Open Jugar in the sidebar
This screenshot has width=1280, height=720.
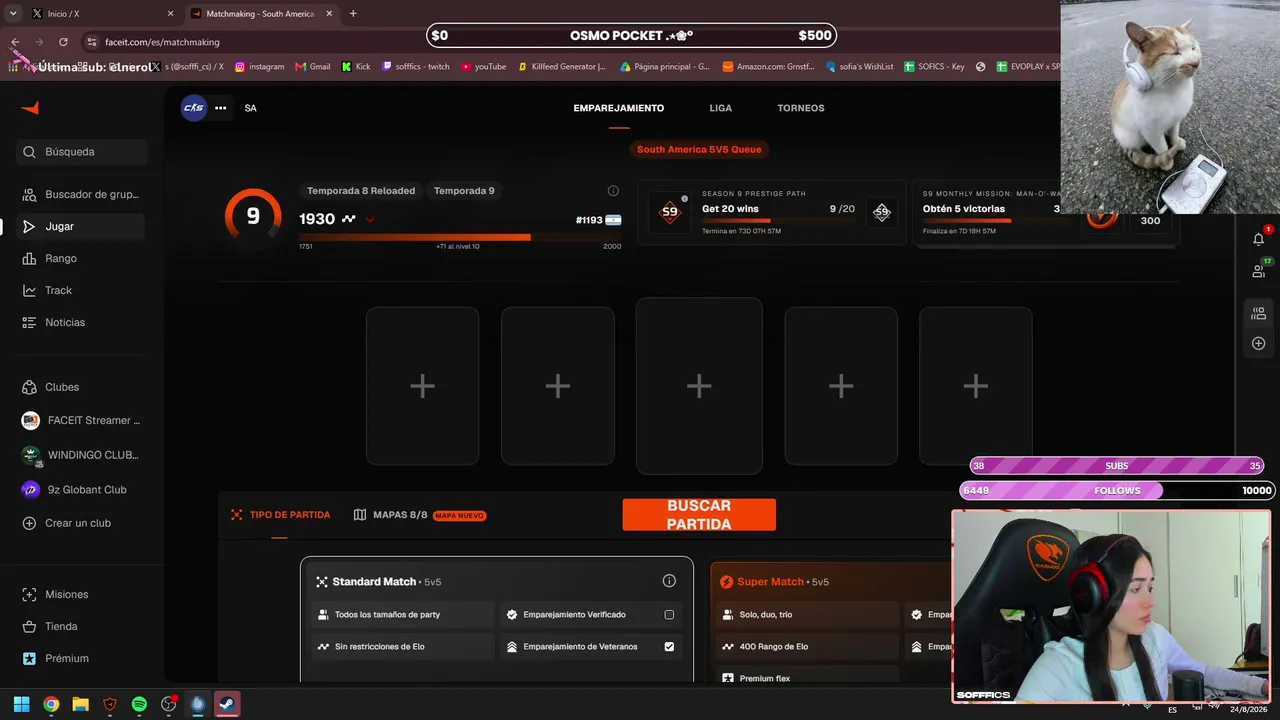point(81,226)
